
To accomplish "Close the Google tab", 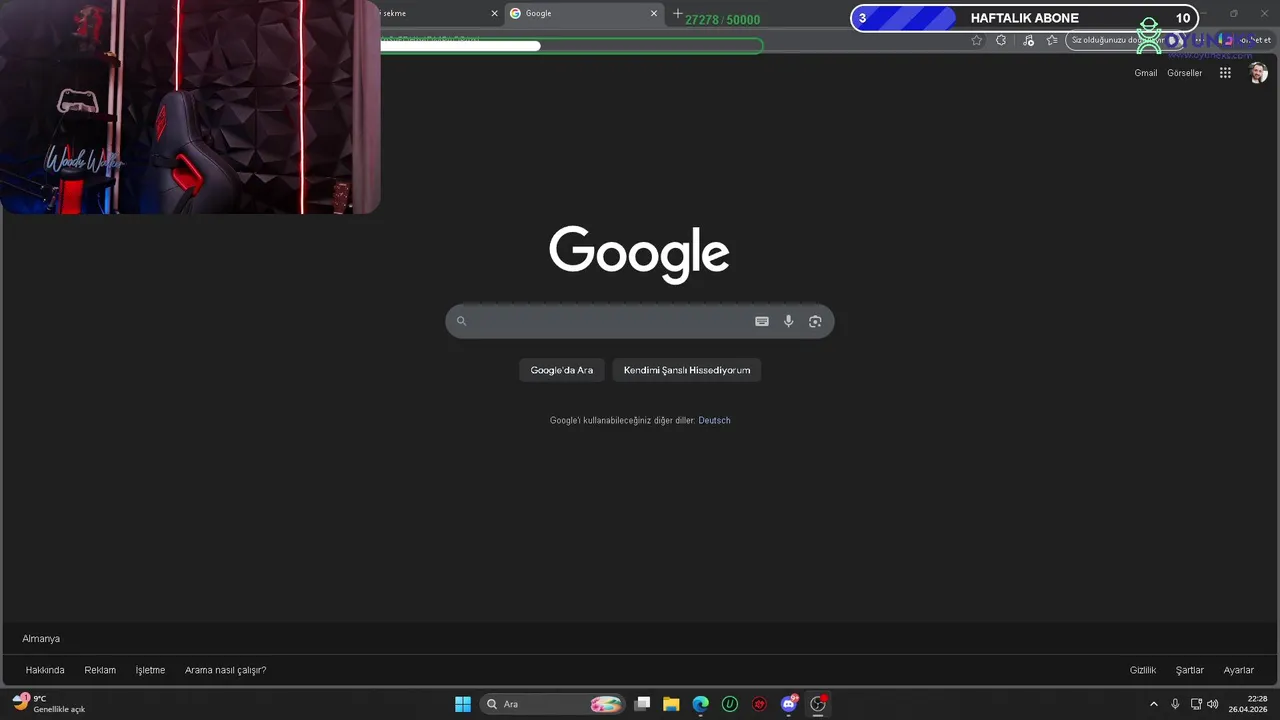I will [x=654, y=13].
